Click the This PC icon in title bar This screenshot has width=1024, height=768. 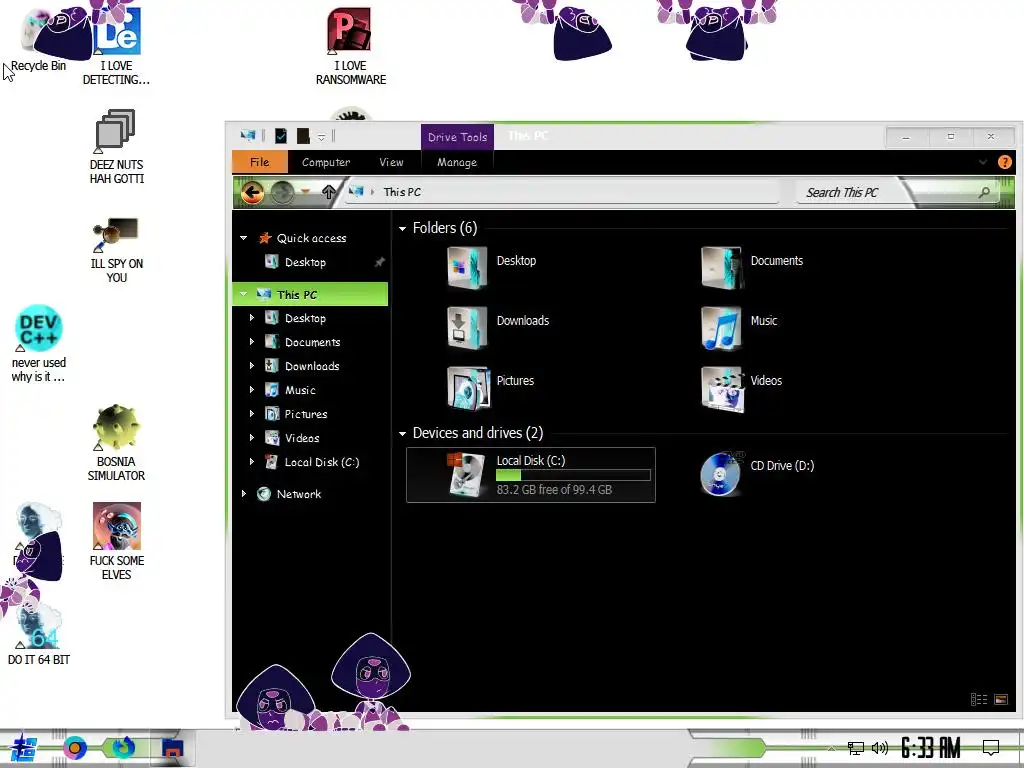248,136
